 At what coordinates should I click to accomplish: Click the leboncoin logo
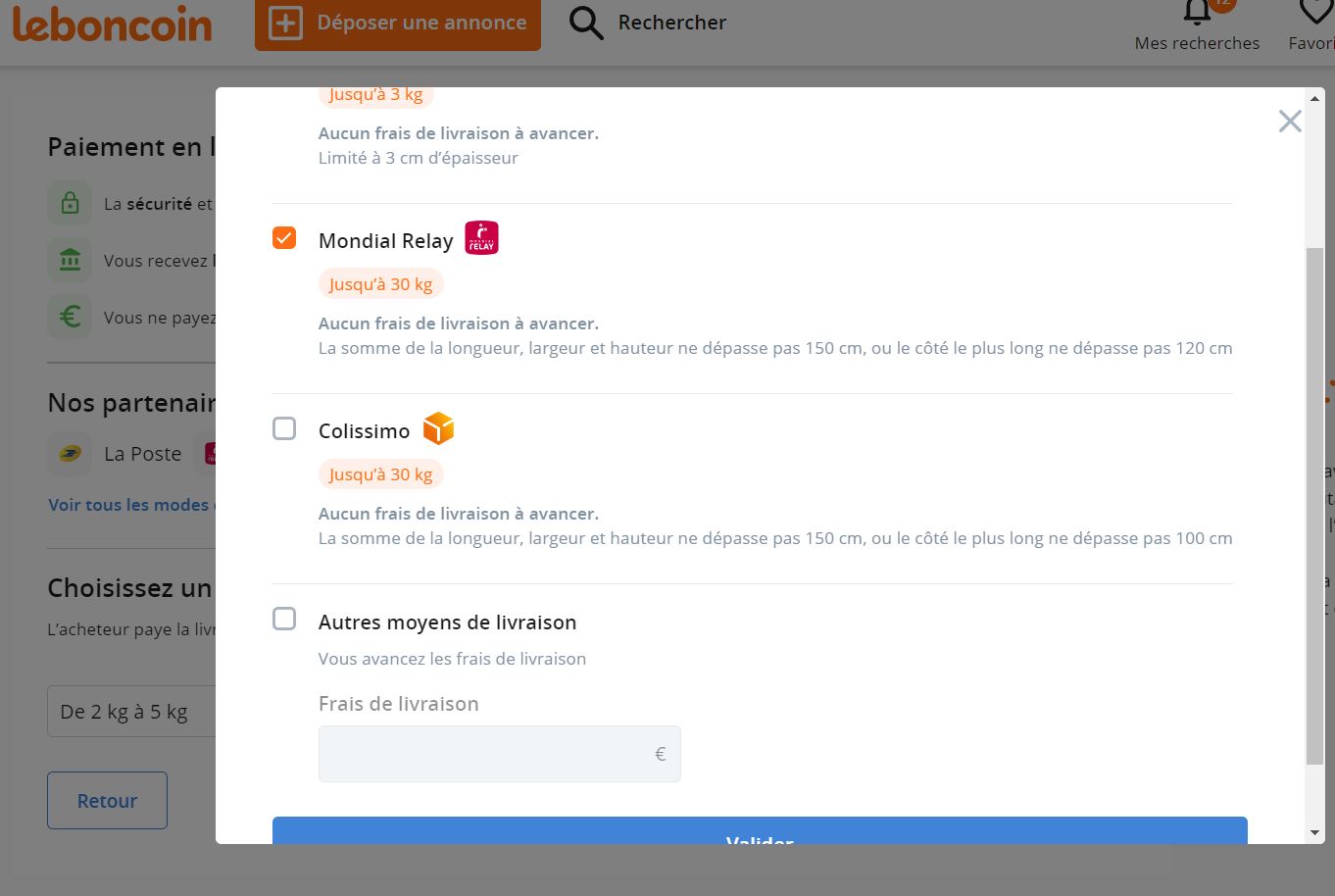click(x=112, y=24)
